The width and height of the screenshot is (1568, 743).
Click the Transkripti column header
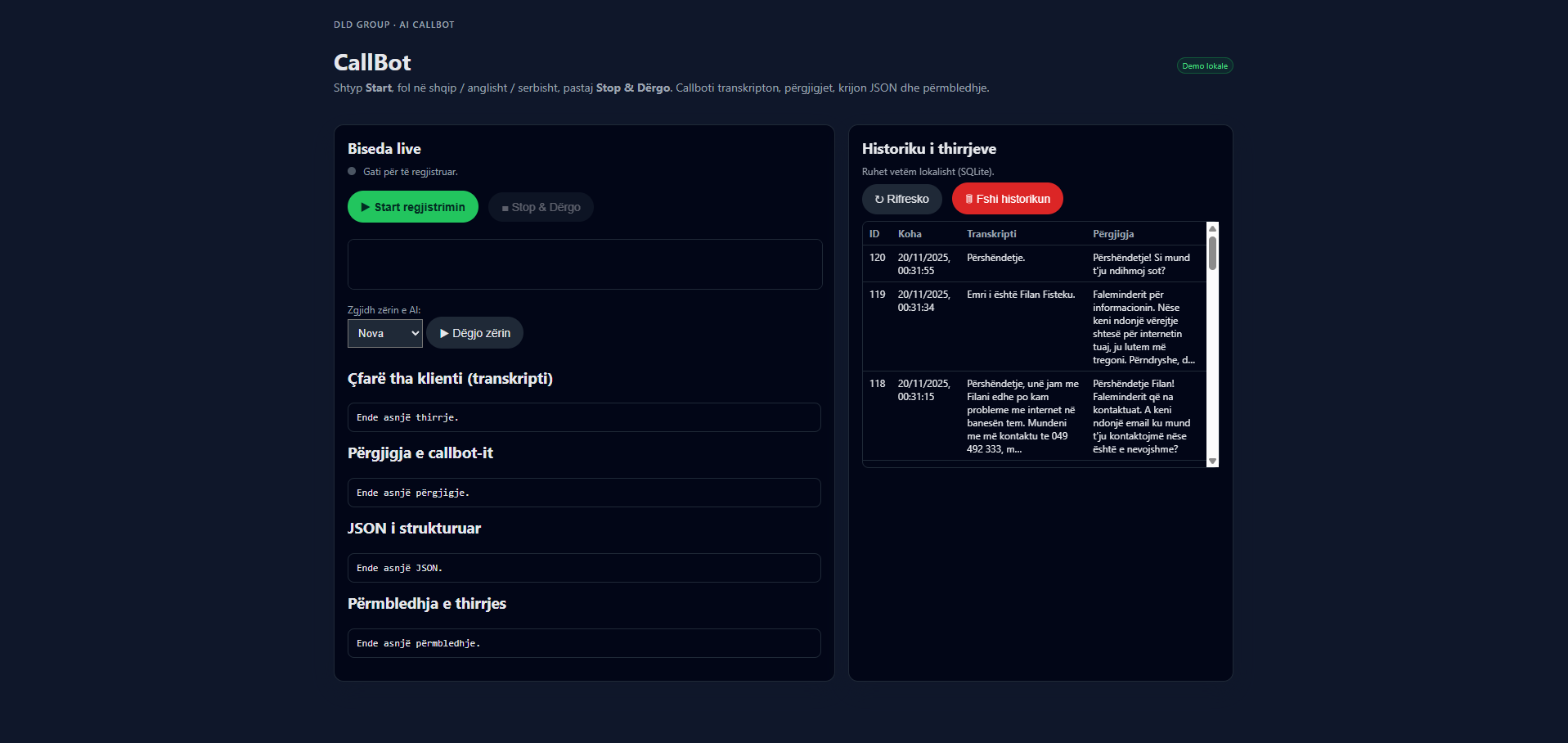click(x=991, y=234)
